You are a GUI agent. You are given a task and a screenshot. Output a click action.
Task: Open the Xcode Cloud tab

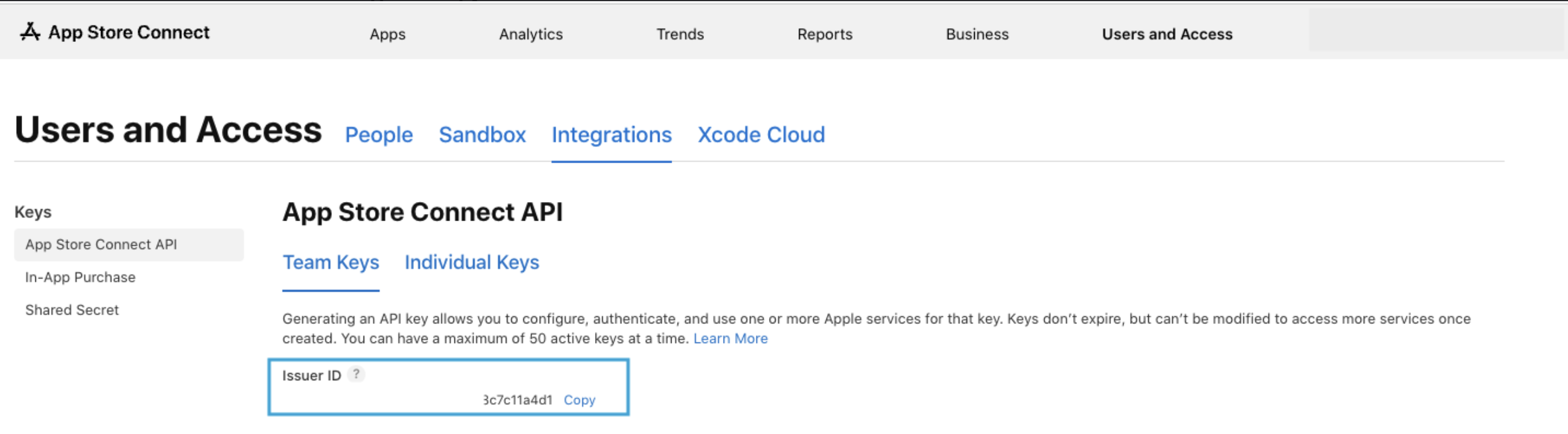tap(761, 135)
